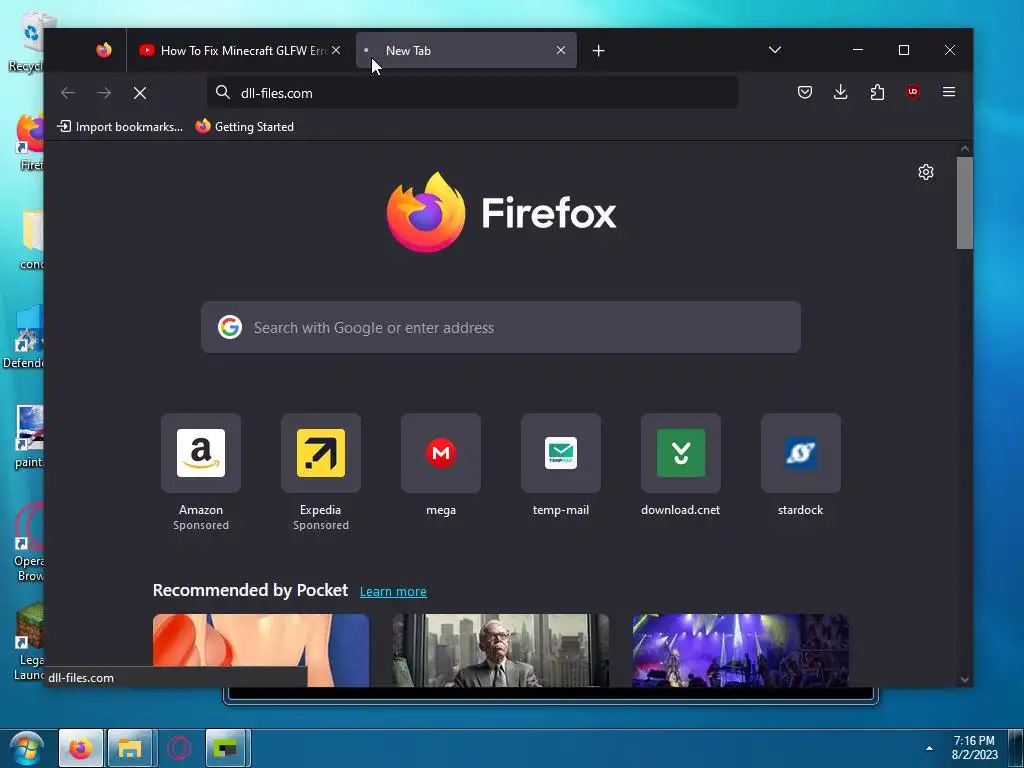This screenshot has width=1024, height=768.
Task: Click Import bookmarks in the bookmarks bar
Action: (120, 127)
